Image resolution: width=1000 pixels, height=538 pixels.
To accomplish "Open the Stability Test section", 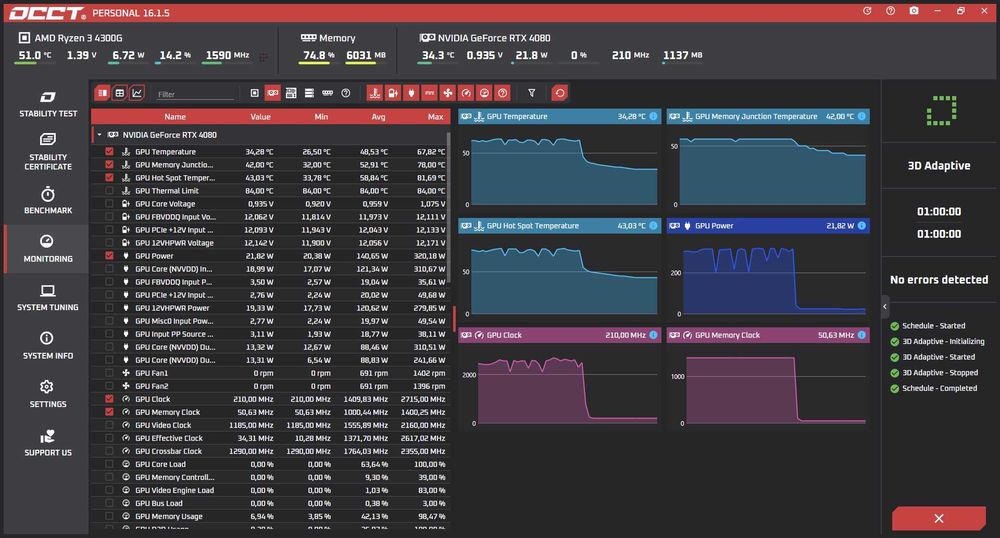I will 48,105.
